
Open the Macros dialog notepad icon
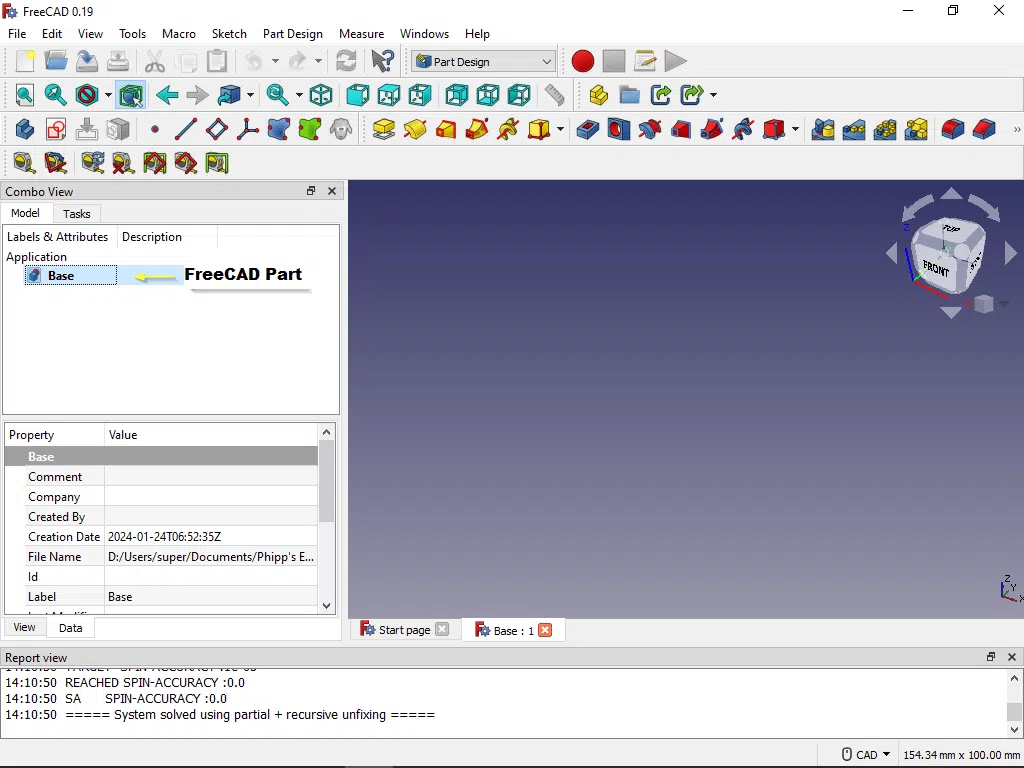coord(645,61)
